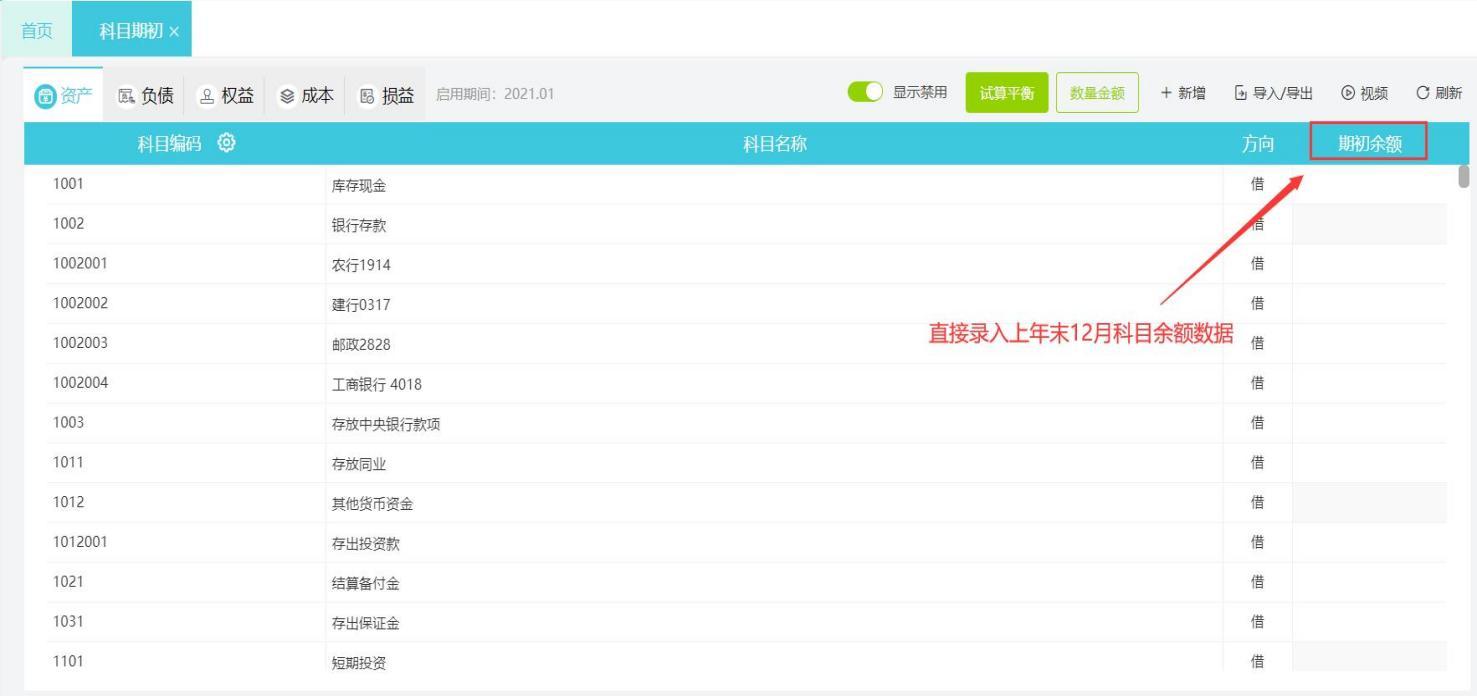Select the 库存现金 row name
The image size is (1477, 696).
pos(358,186)
